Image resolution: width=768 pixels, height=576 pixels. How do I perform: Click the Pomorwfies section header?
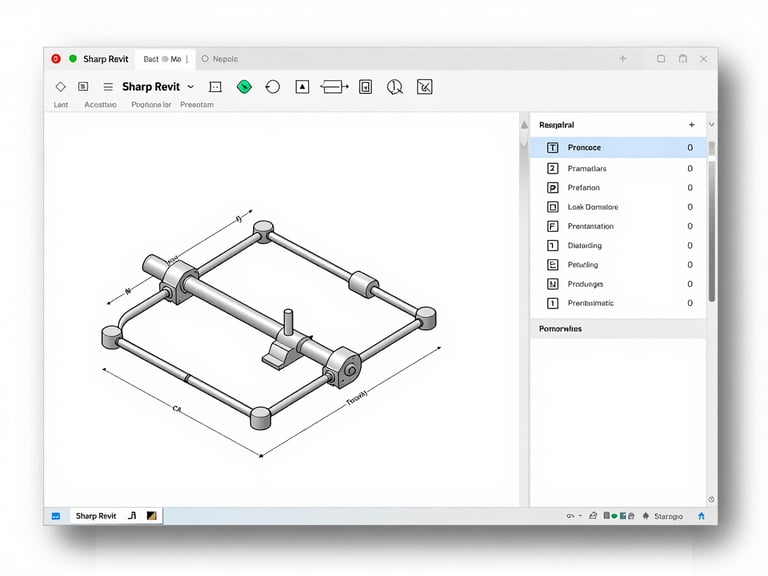click(x=618, y=329)
